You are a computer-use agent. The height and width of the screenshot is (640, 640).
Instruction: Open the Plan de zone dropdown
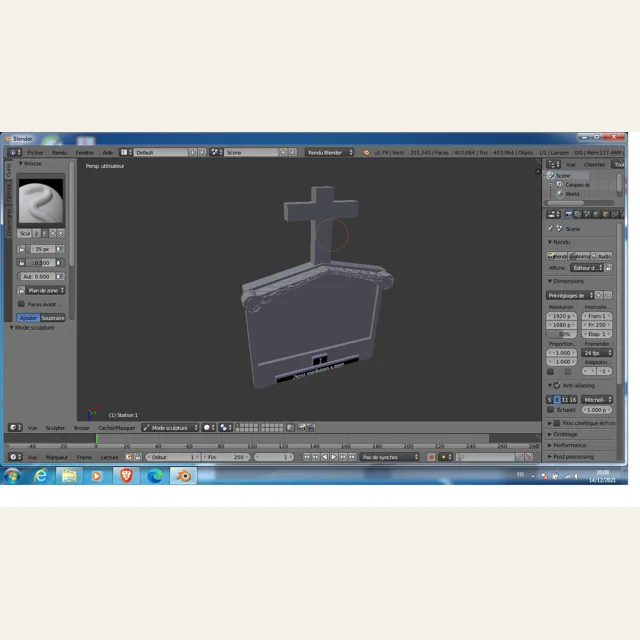click(x=46, y=290)
